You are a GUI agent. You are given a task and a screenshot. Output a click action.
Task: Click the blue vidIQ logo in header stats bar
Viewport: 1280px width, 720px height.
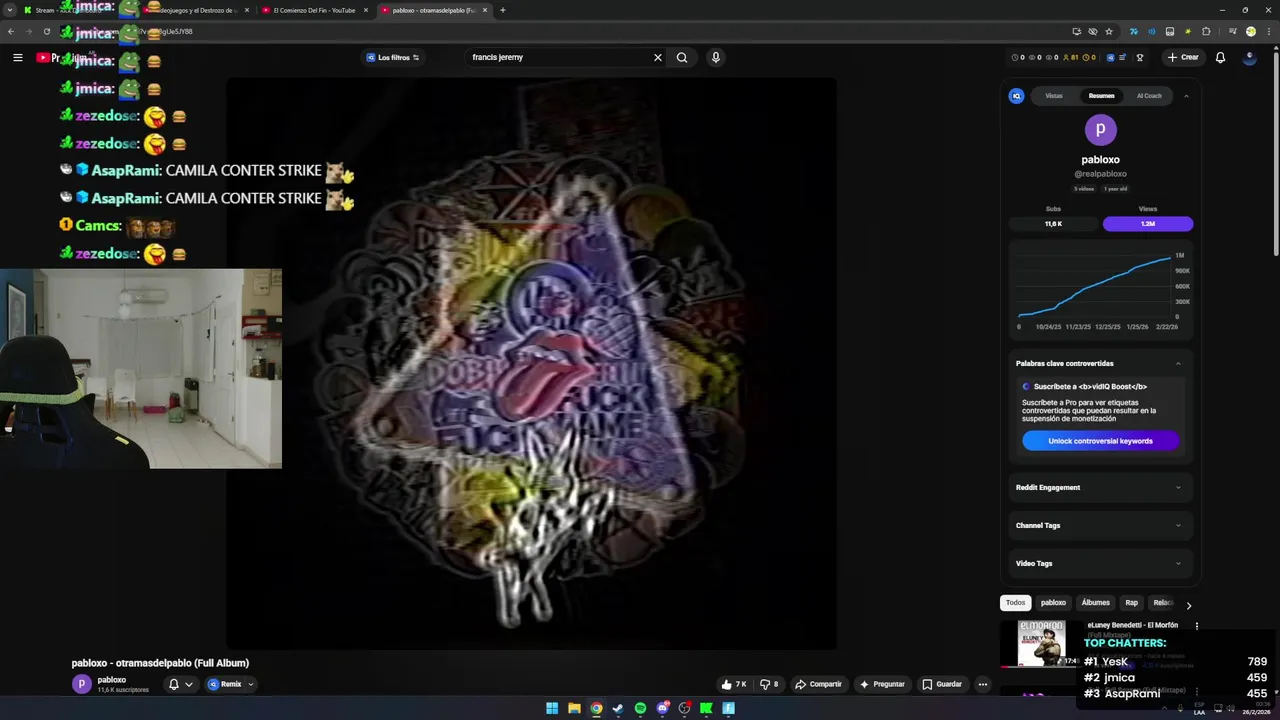(x=1110, y=57)
